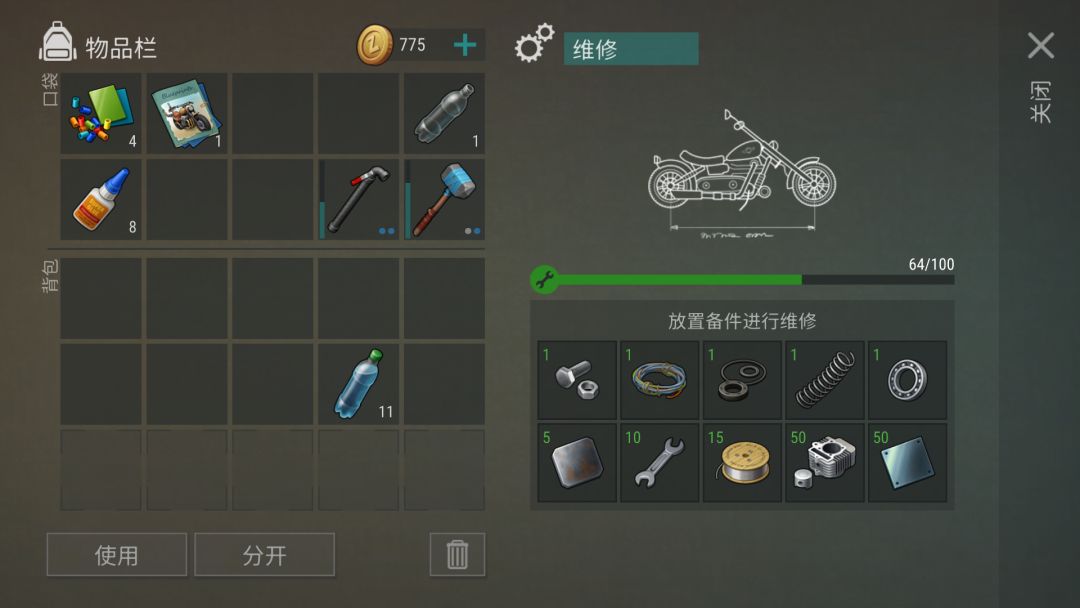1080x608 pixels.
Task: Tap the engine part slot requiring 50
Action: pyautogui.click(x=825, y=463)
